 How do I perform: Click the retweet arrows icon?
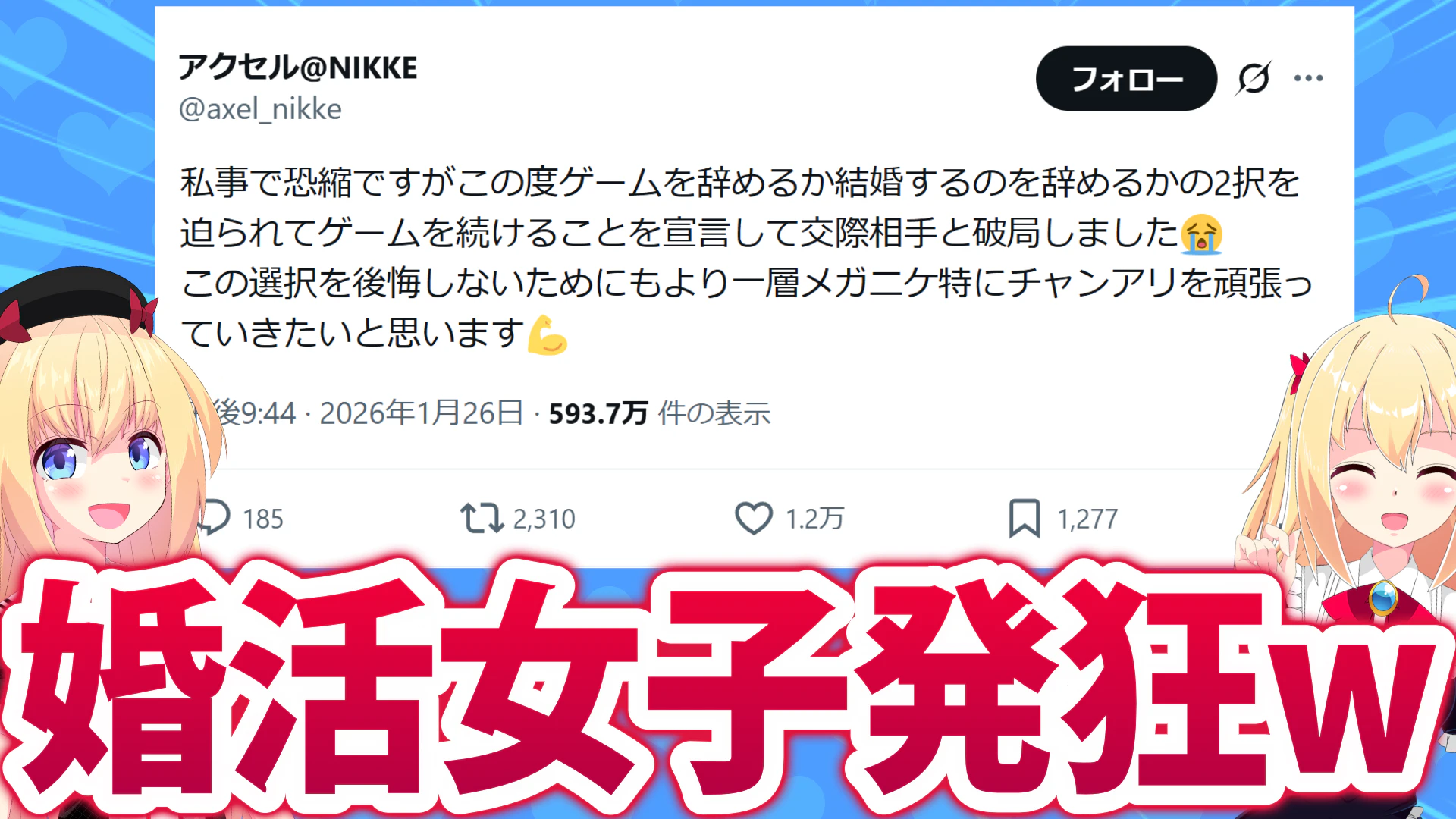coord(482,519)
